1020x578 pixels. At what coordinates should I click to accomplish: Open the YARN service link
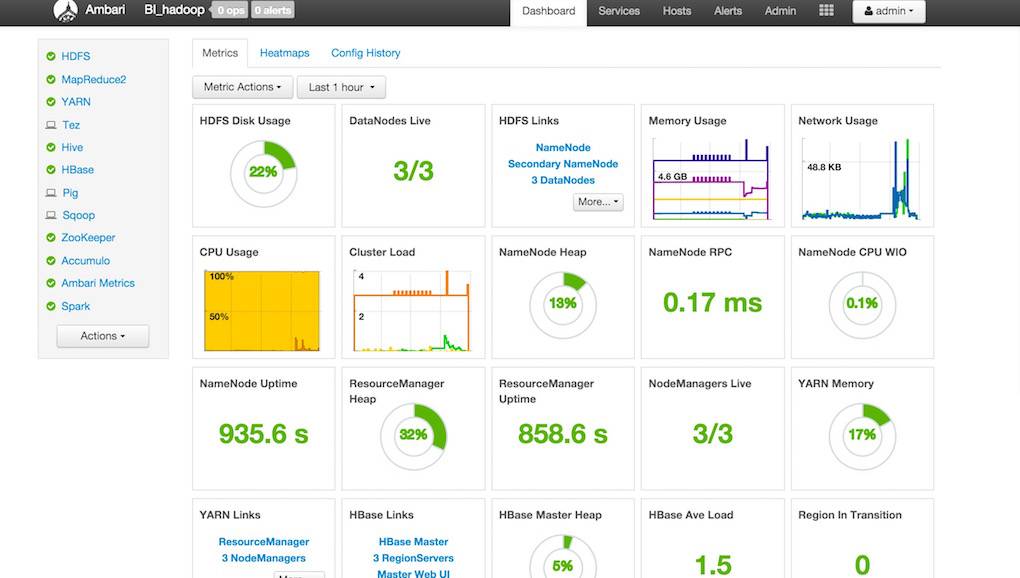tap(76, 102)
